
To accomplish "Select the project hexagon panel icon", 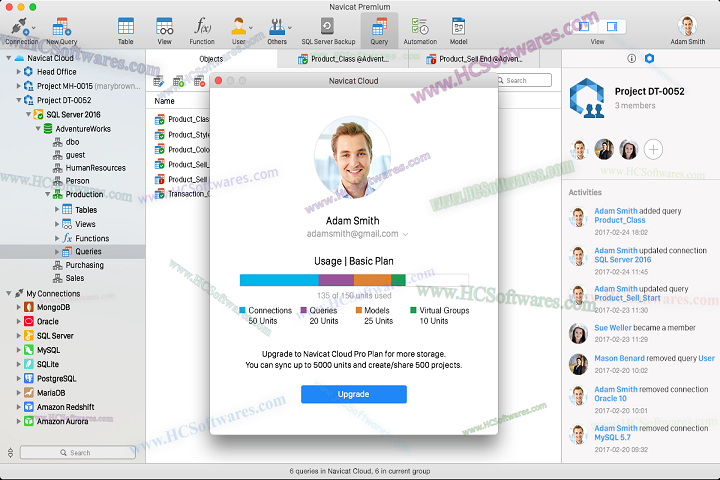I will pyautogui.click(x=649, y=58).
